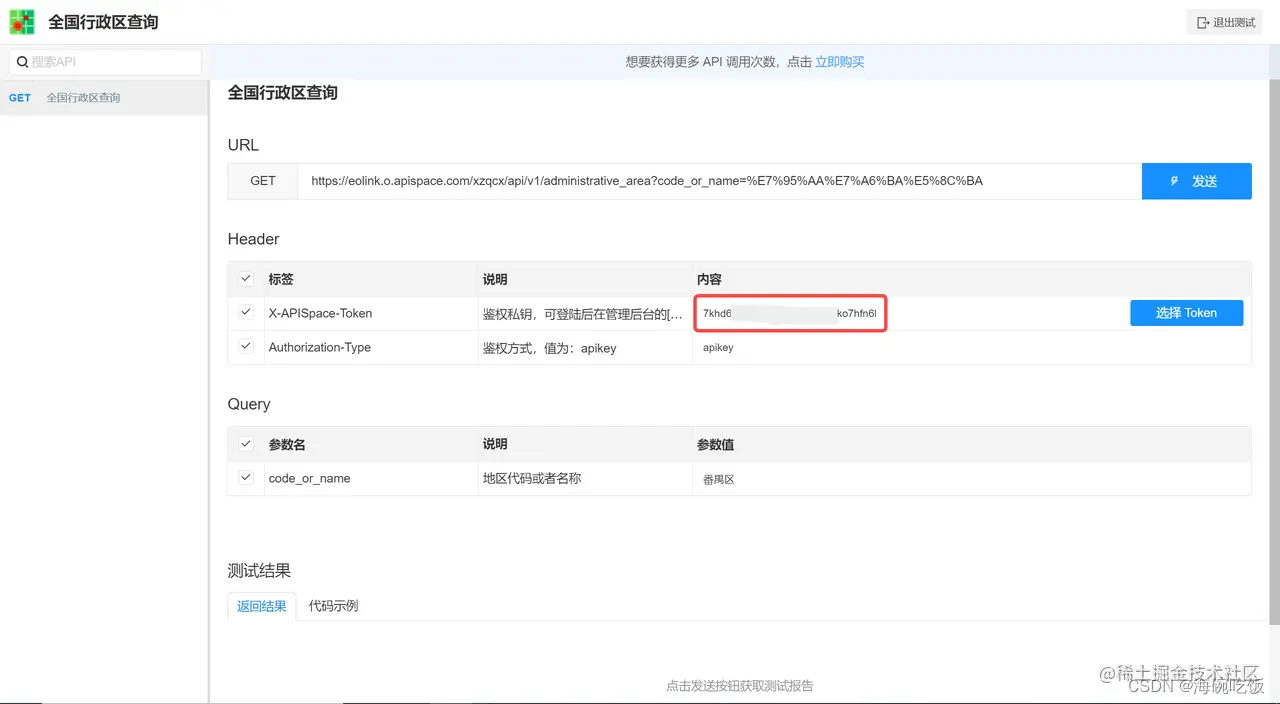Toggle the X-APISpace-Token checkbox
Image resolution: width=1280 pixels, height=704 pixels.
pyautogui.click(x=246, y=312)
